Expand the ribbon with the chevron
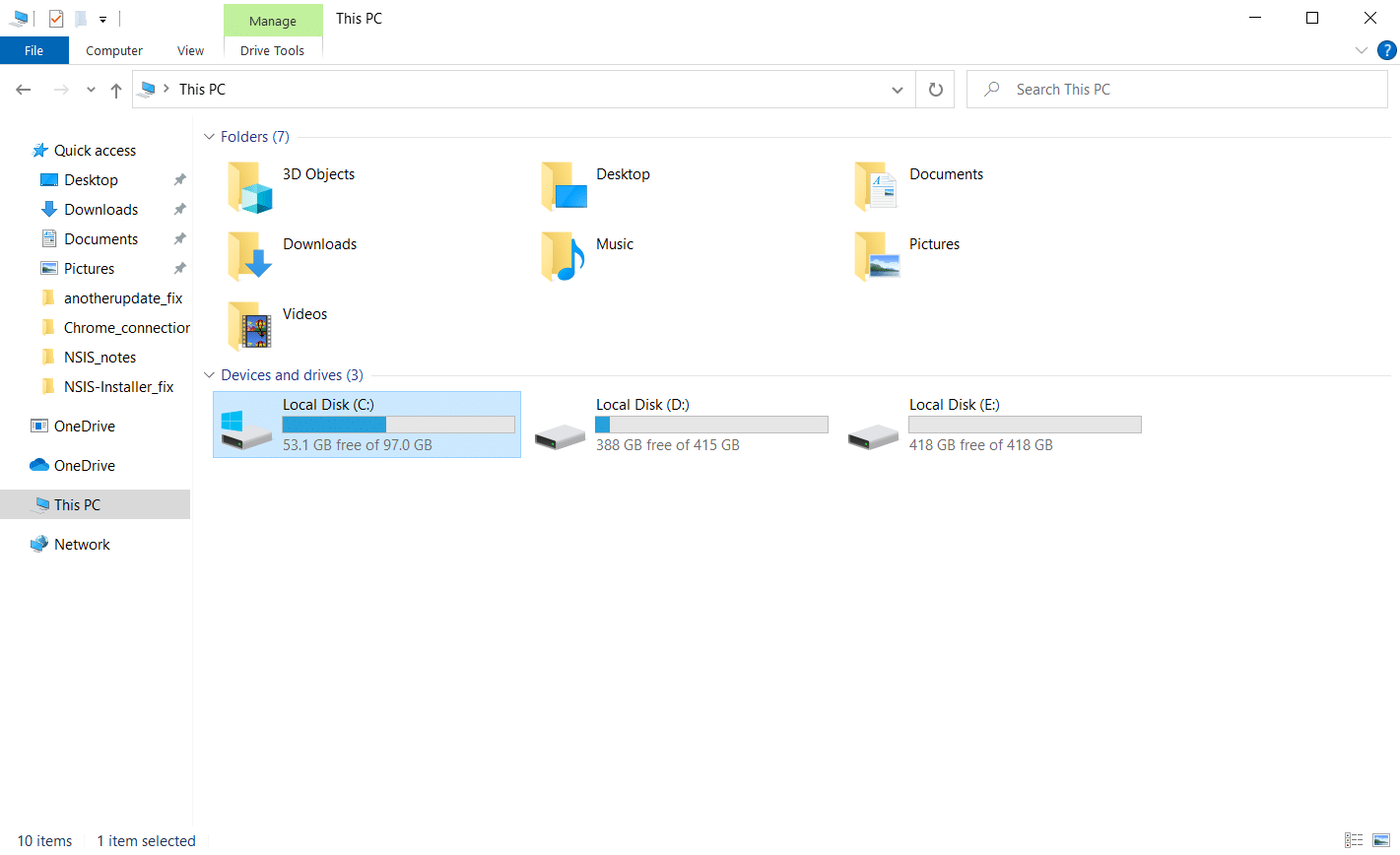Image resolution: width=1400 pixels, height=855 pixels. [x=1362, y=50]
